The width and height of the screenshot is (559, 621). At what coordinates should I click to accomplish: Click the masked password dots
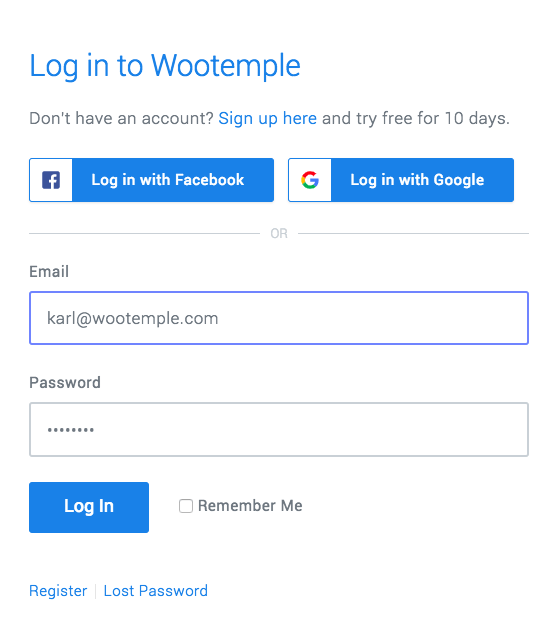[71, 430]
